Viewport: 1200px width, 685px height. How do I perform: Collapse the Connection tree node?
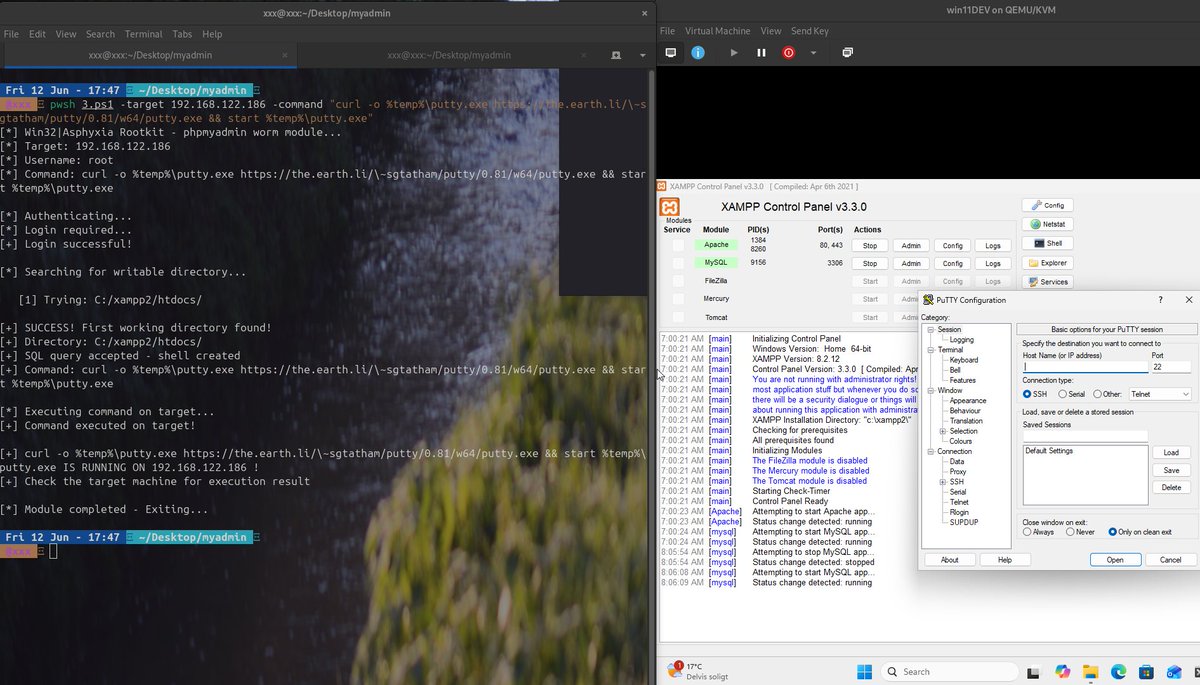(x=929, y=451)
